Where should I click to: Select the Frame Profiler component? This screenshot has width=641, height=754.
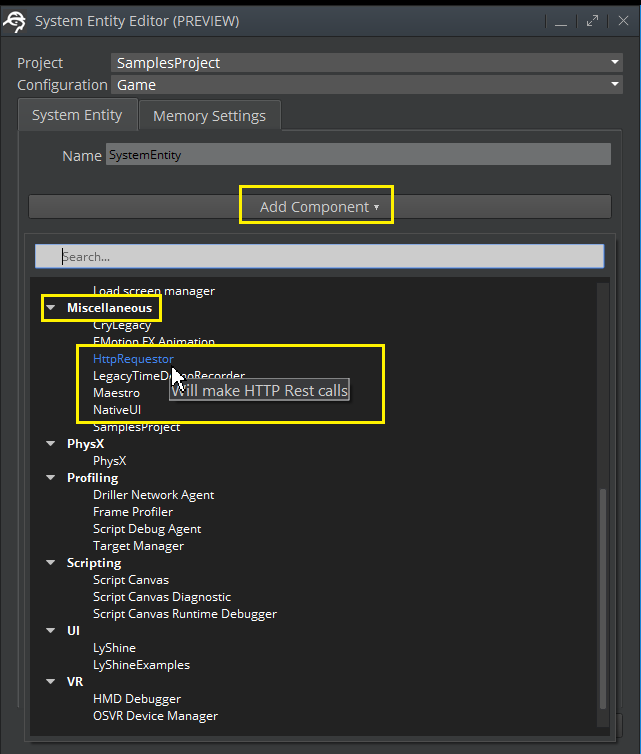click(133, 512)
